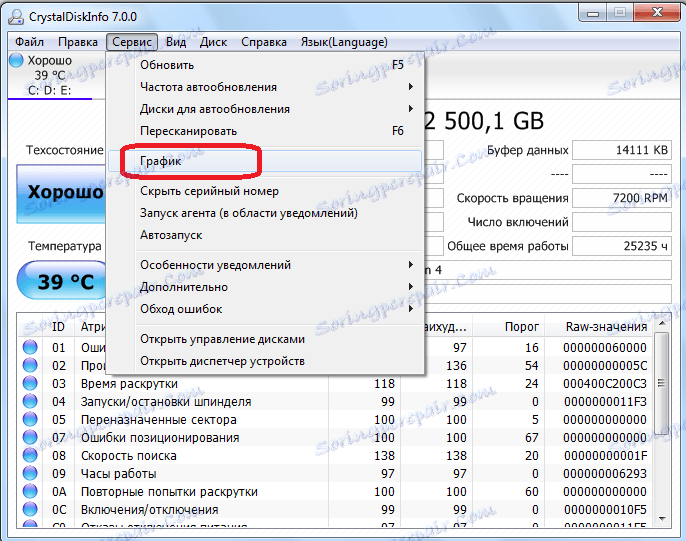Viewport: 686px width, 541px height.
Task: Click the blue status icon for attribute 02
Action: (30, 365)
